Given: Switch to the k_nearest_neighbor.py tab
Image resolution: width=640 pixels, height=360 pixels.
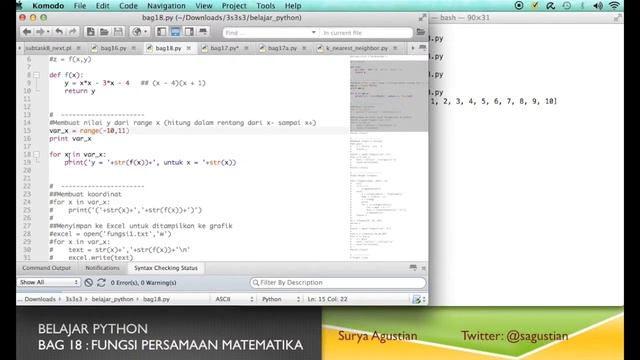Looking at the screenshot, I should (357, 48).
